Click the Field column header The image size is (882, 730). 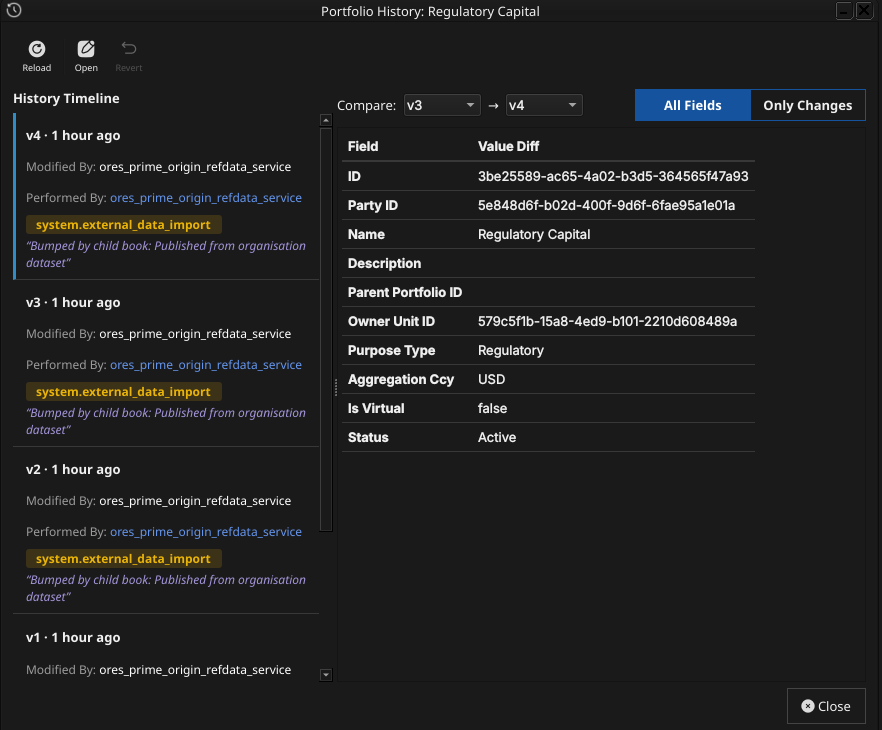[x=363, y=146]
